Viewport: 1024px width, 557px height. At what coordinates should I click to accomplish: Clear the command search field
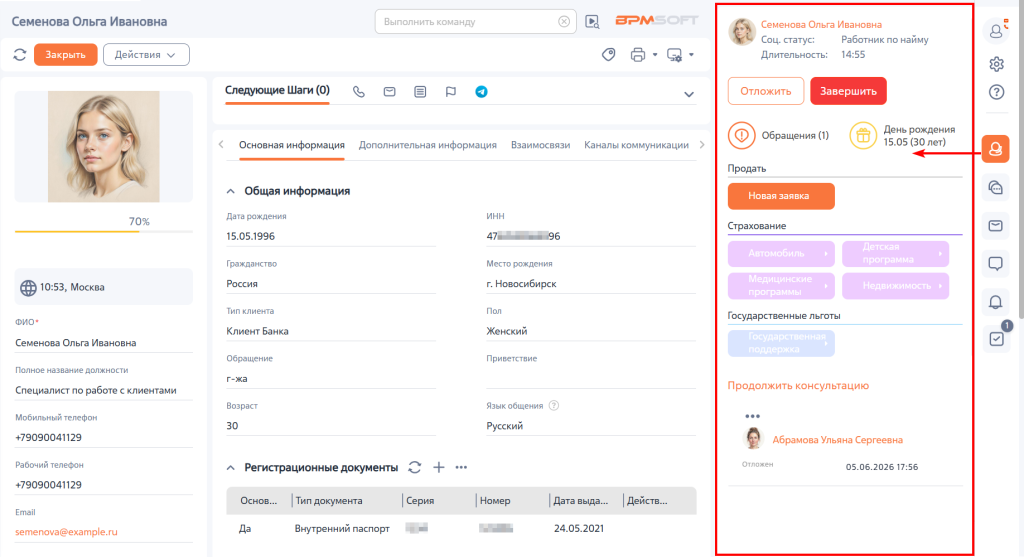(564, 22)
